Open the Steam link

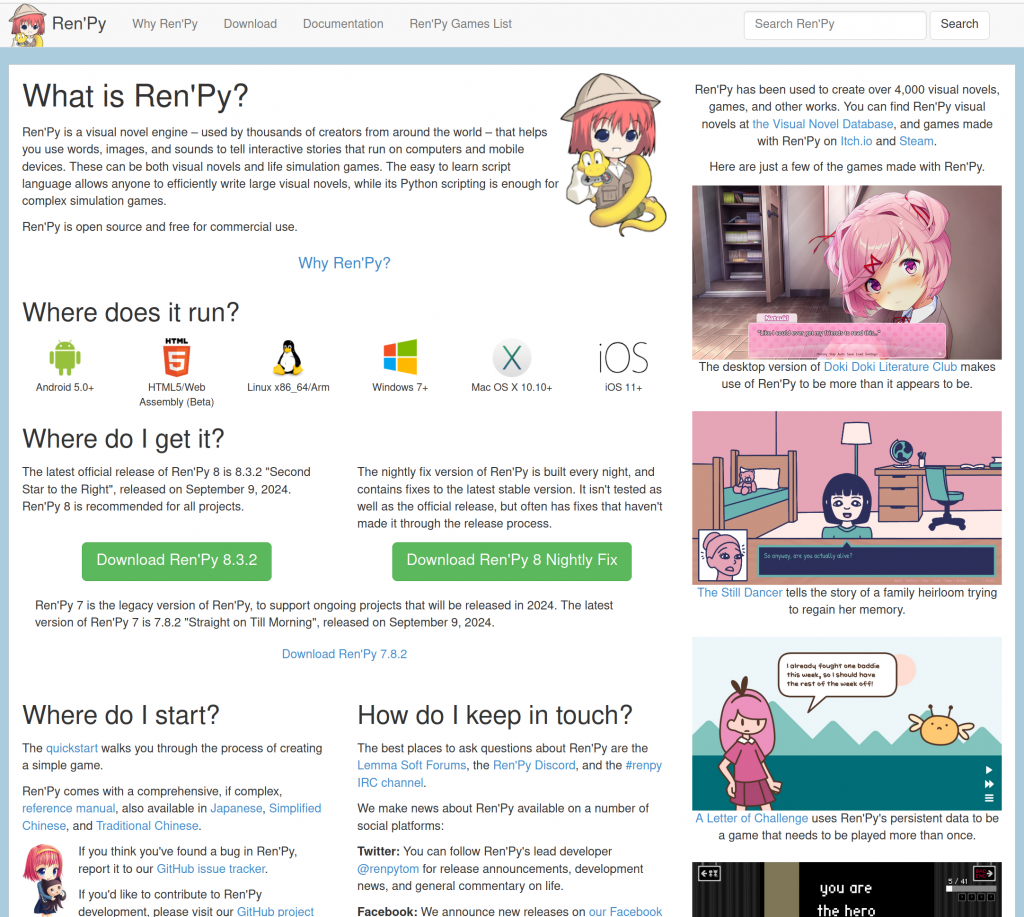coord(916,141)
